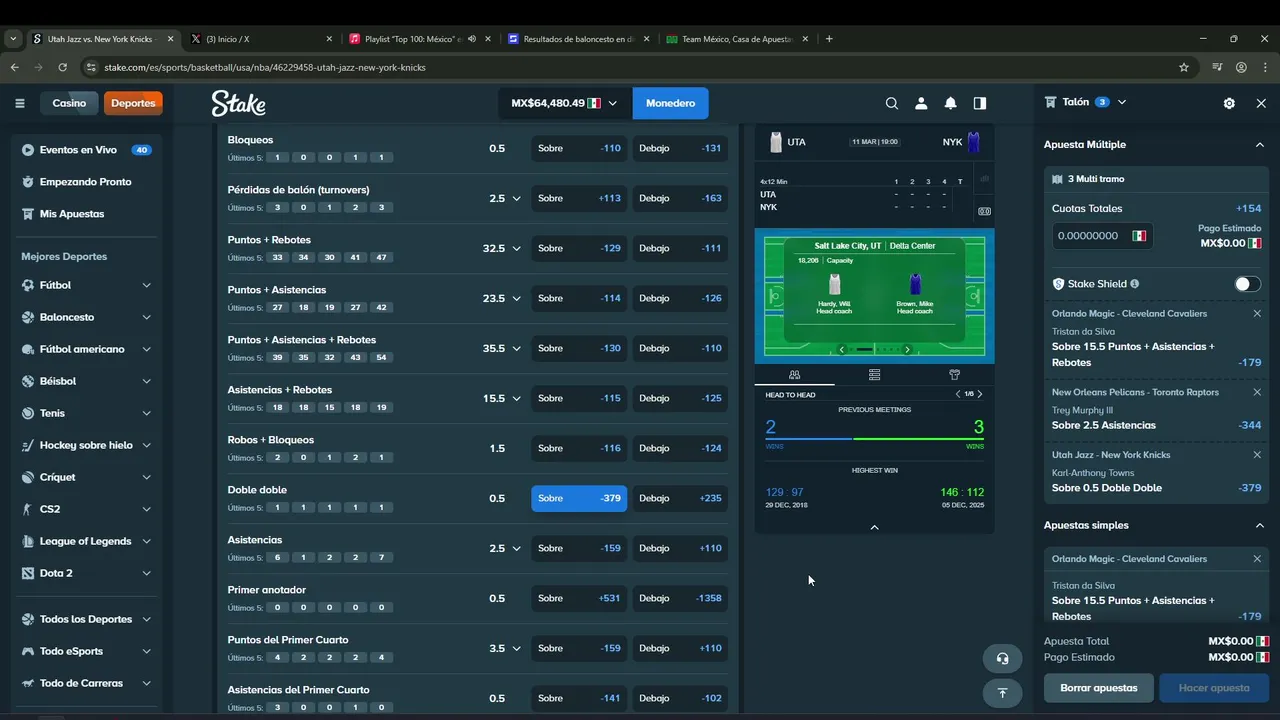
Task: Select Debajo -126 for Puntos + Asistencias
Action: (680, 298)
